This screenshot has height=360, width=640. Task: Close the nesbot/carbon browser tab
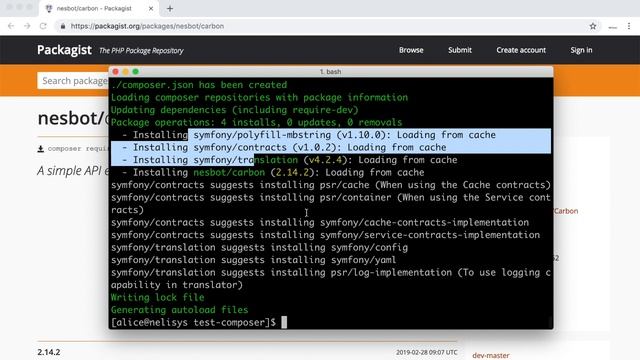(151, 9)
